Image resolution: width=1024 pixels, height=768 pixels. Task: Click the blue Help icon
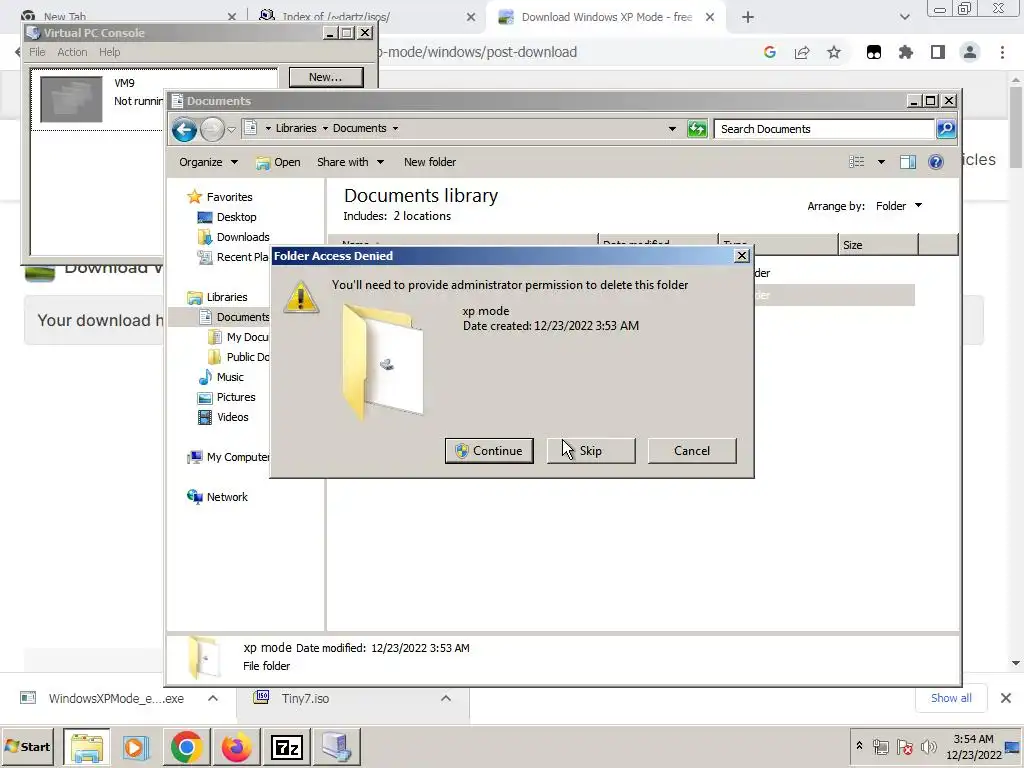(x=936, y=162)
